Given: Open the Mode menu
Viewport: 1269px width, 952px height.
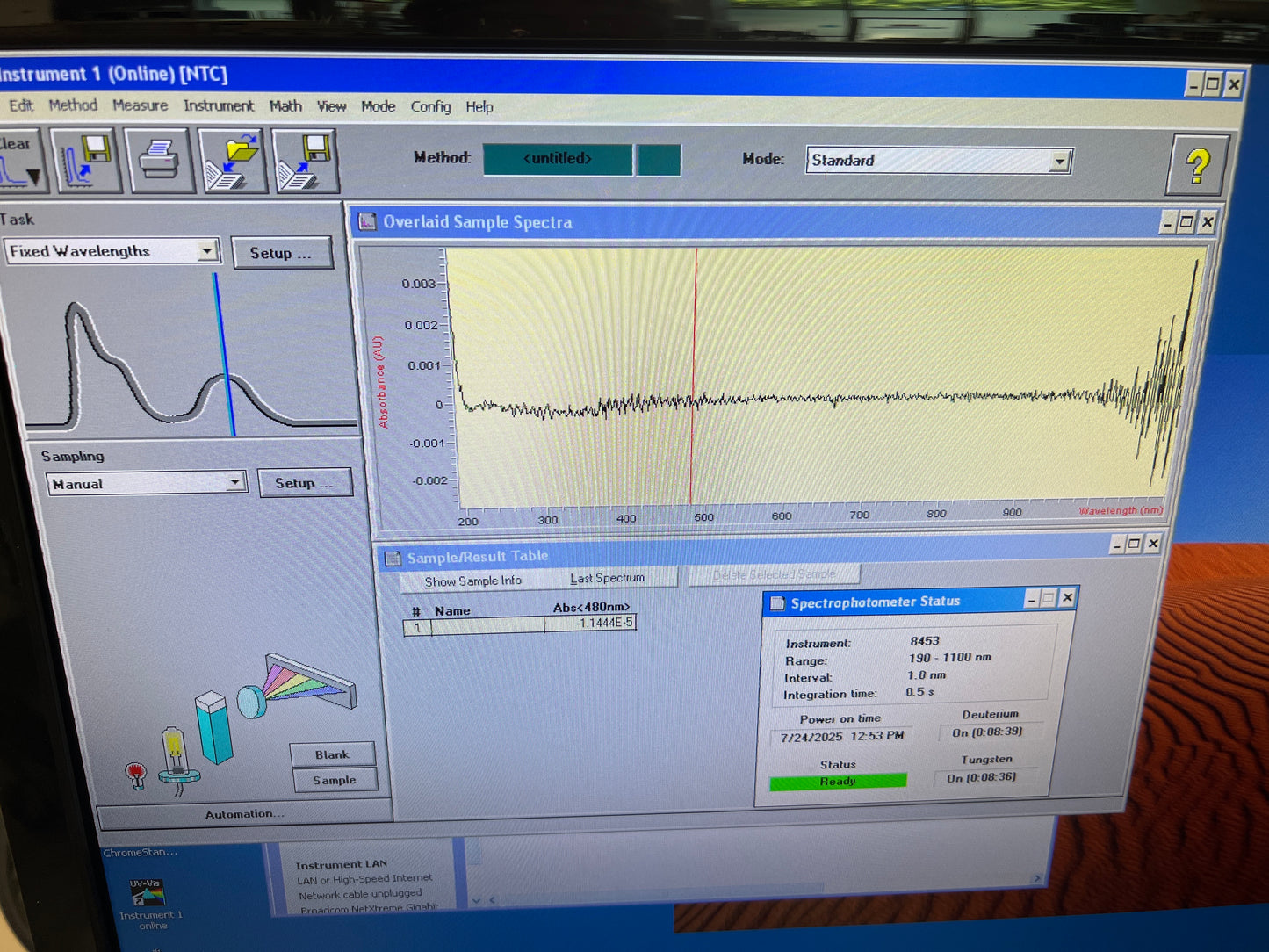Looking at the screenshot, I should (379, 106).
